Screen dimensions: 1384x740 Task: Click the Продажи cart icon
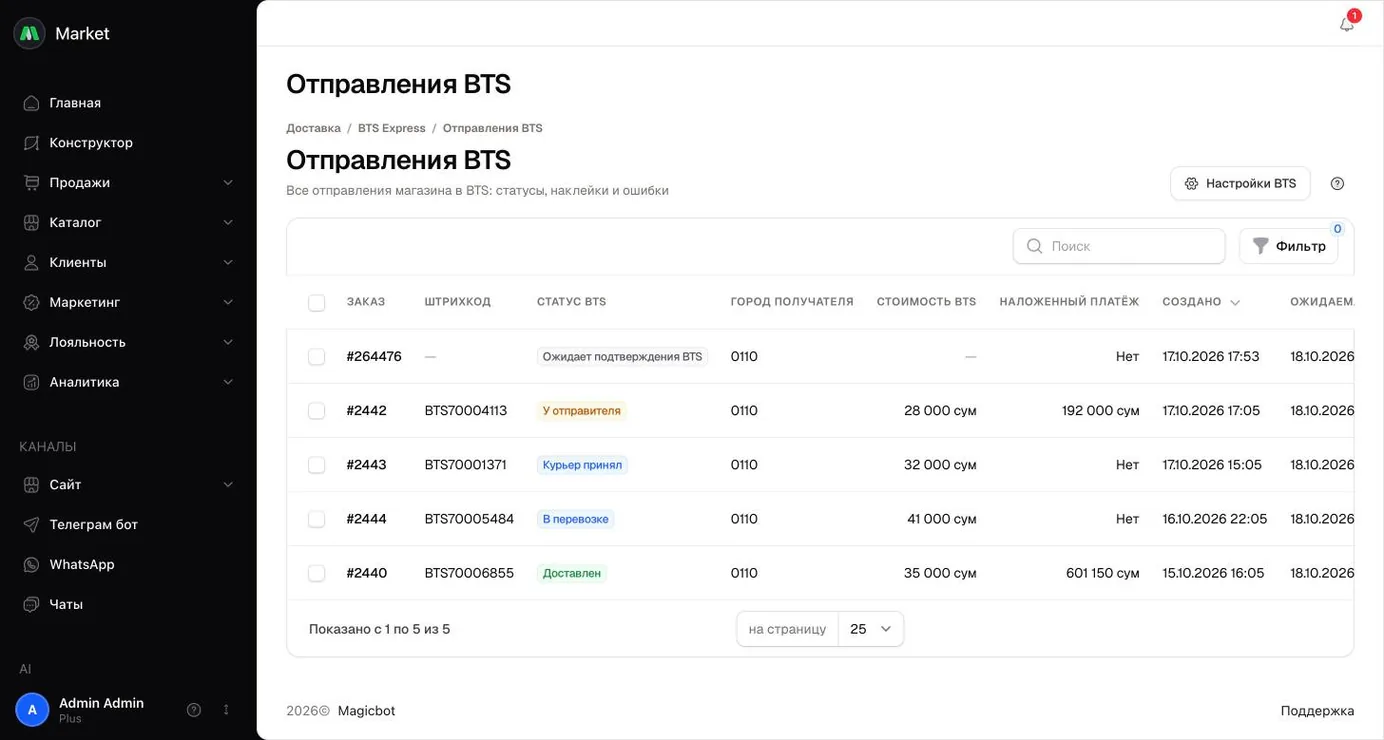coord(31,183)
